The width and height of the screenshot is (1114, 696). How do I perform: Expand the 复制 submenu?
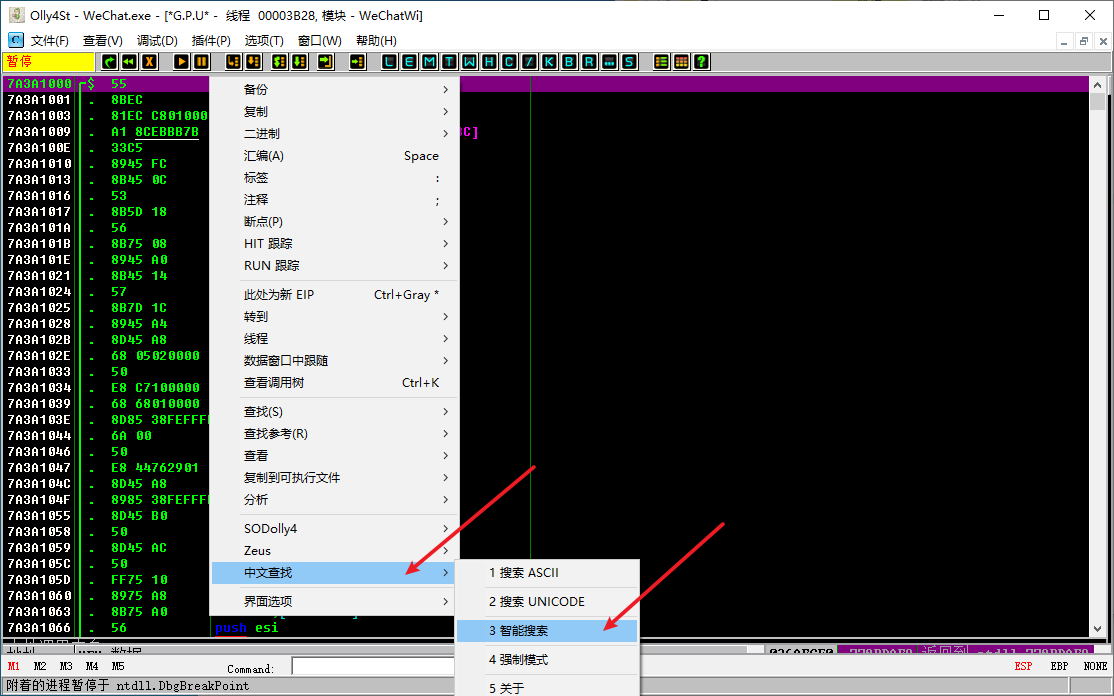point(333,112)
